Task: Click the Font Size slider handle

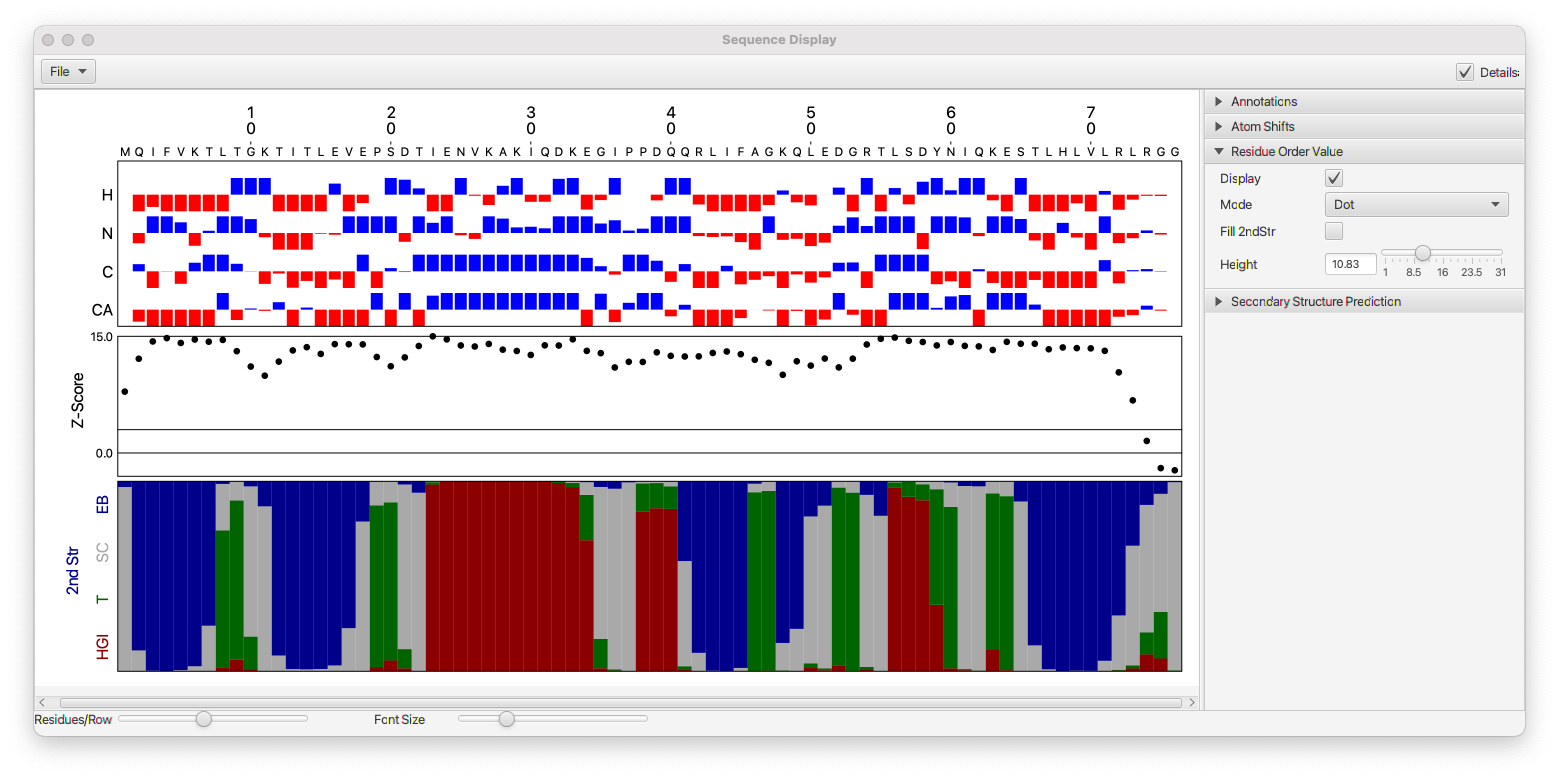Action: [x=507, y=719]
